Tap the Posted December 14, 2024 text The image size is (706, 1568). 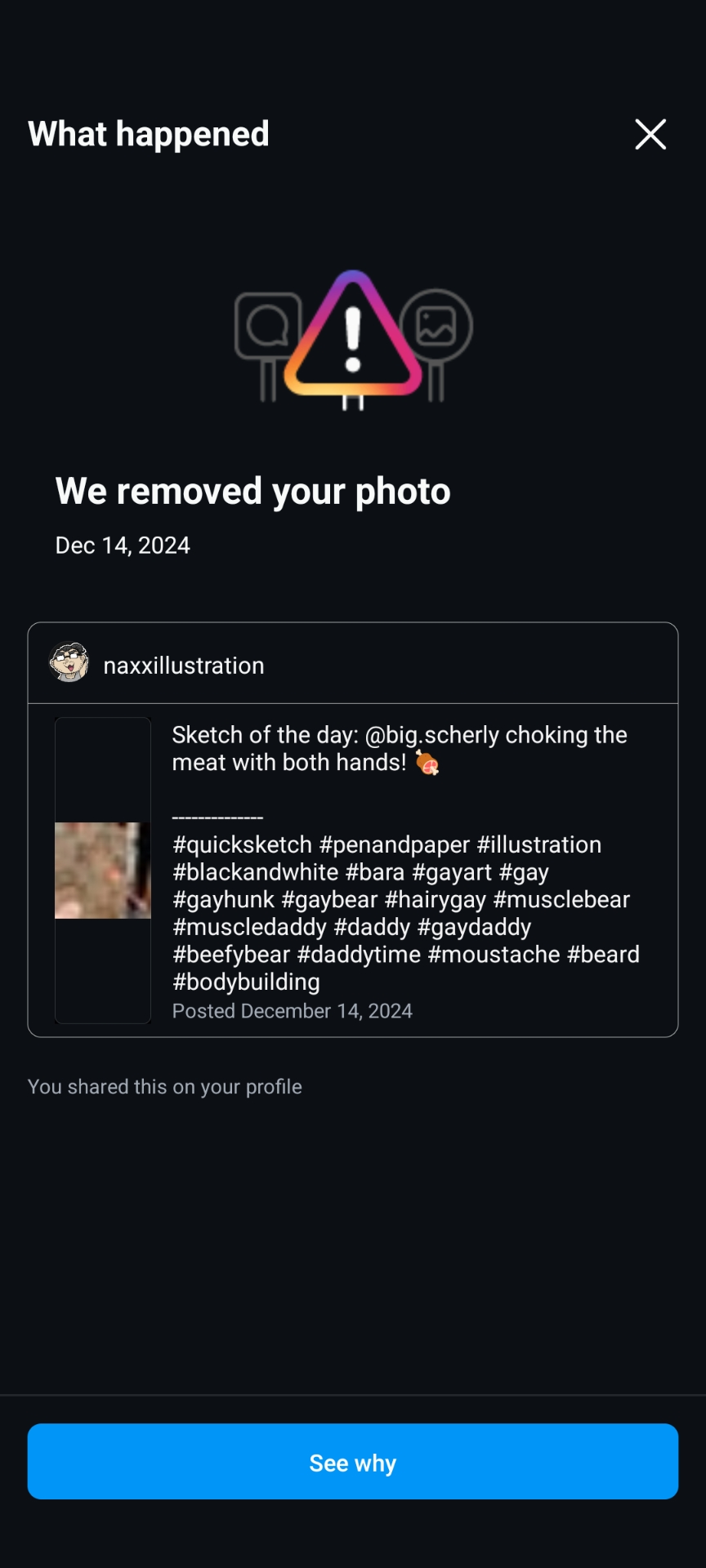point(292,1011)
